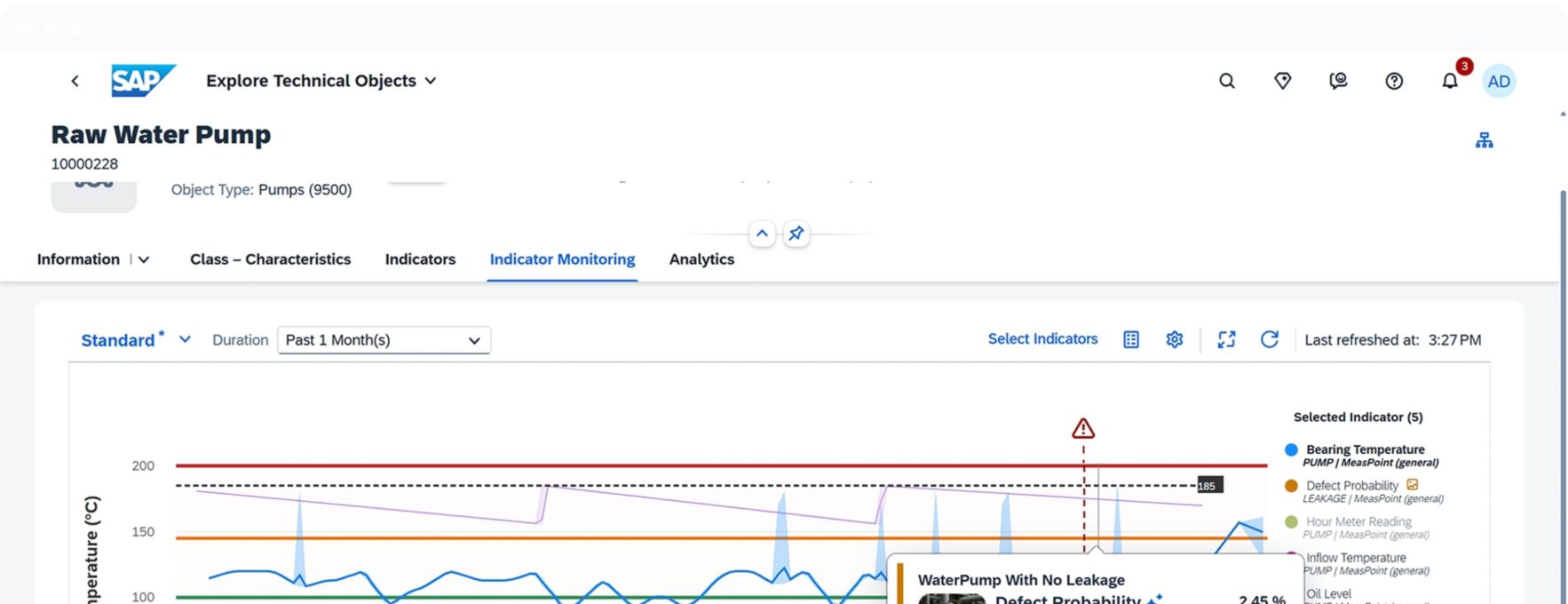Click the search magnifier icon
The image size is (1568, 604).
point(1226,81)
